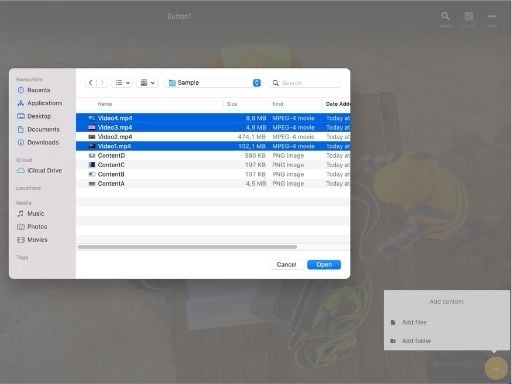Viewport: 512px width, 384px height.
Task: Select ContentD image file
Action: pos(213,155)
